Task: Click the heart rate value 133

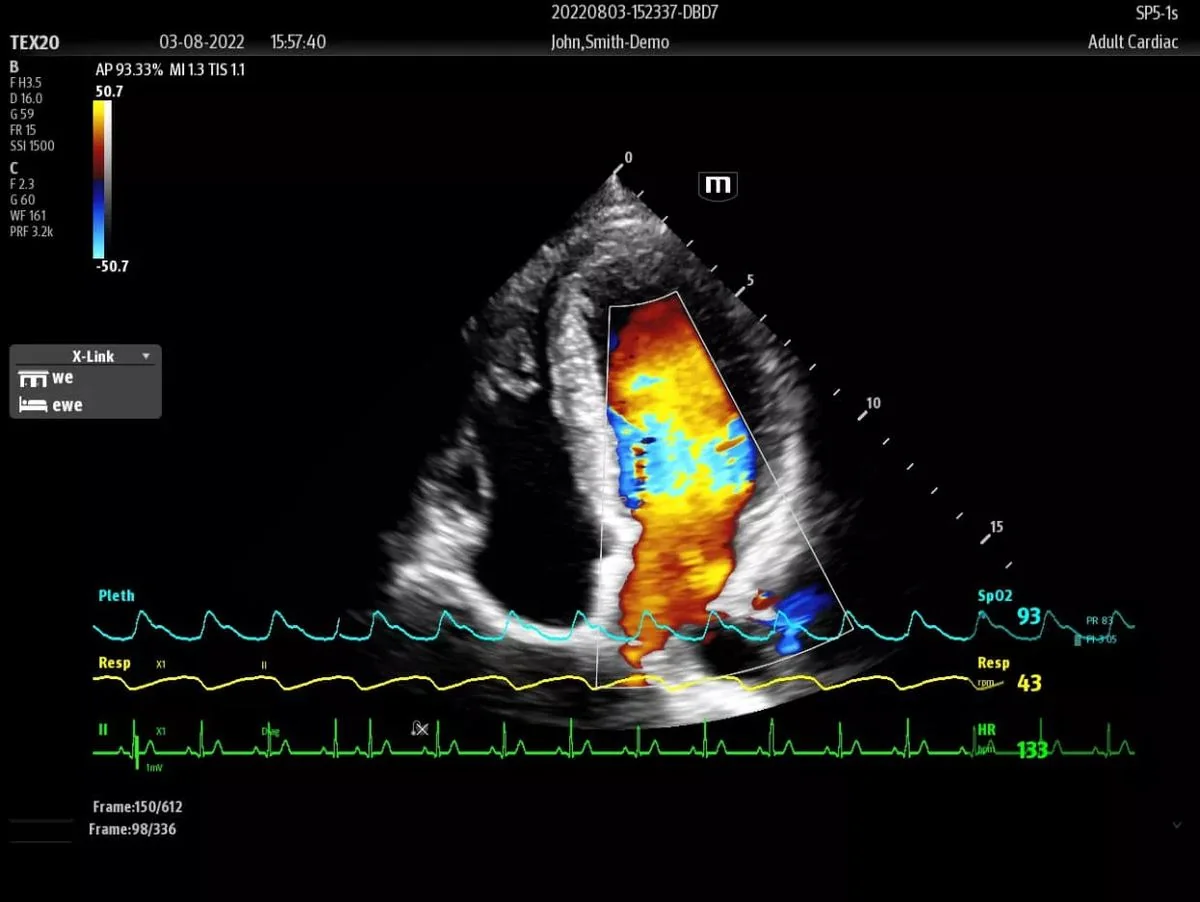Action: pos(1032,750)
